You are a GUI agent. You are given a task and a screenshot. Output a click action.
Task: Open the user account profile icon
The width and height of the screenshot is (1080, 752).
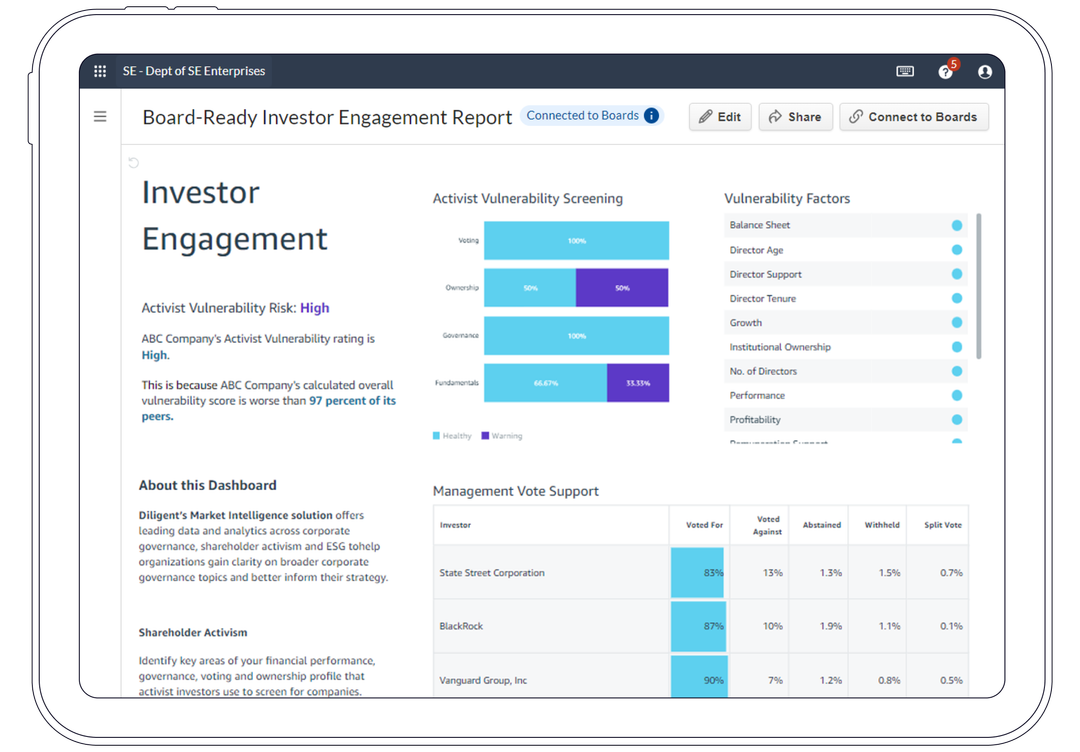click(985, 71)
